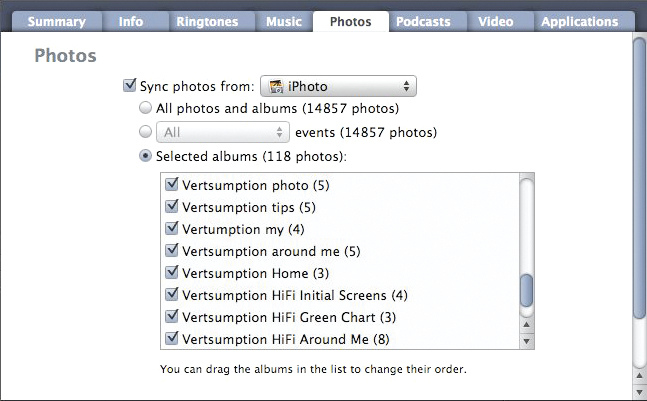The height and width of the screenshot is (401, 647).
Task: Open the iPhoto source dropdown
Action: [x=338, y=86]
